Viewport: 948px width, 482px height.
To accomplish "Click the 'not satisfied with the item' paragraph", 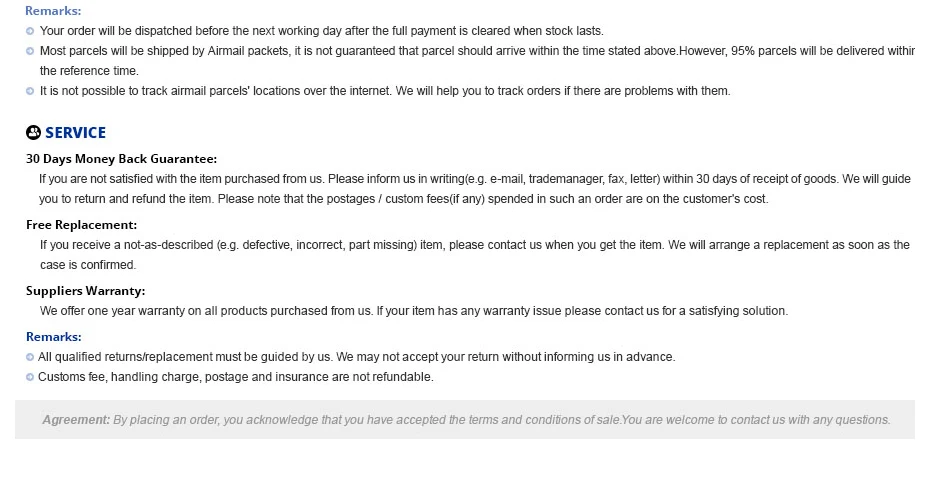I will (x=475, y=189).
